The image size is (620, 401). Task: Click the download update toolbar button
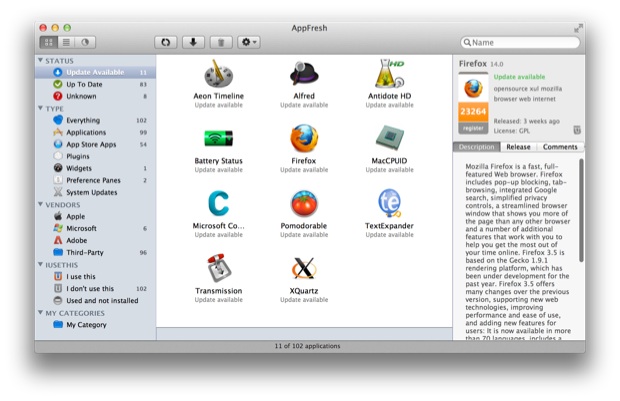193,42
